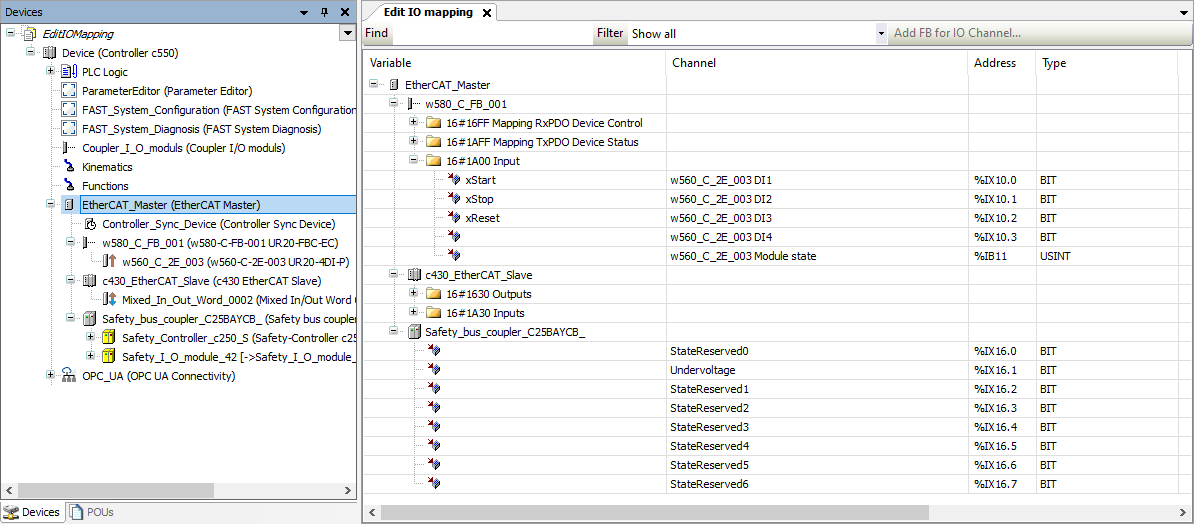Click the Variable column header
This screenshot has height=524, width=1194.
click(x=515, y=63)
